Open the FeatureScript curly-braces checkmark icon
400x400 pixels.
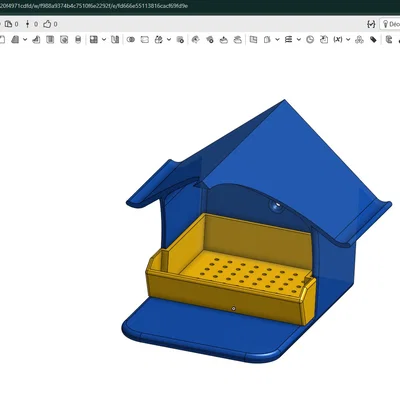click(x=371, y=24)
